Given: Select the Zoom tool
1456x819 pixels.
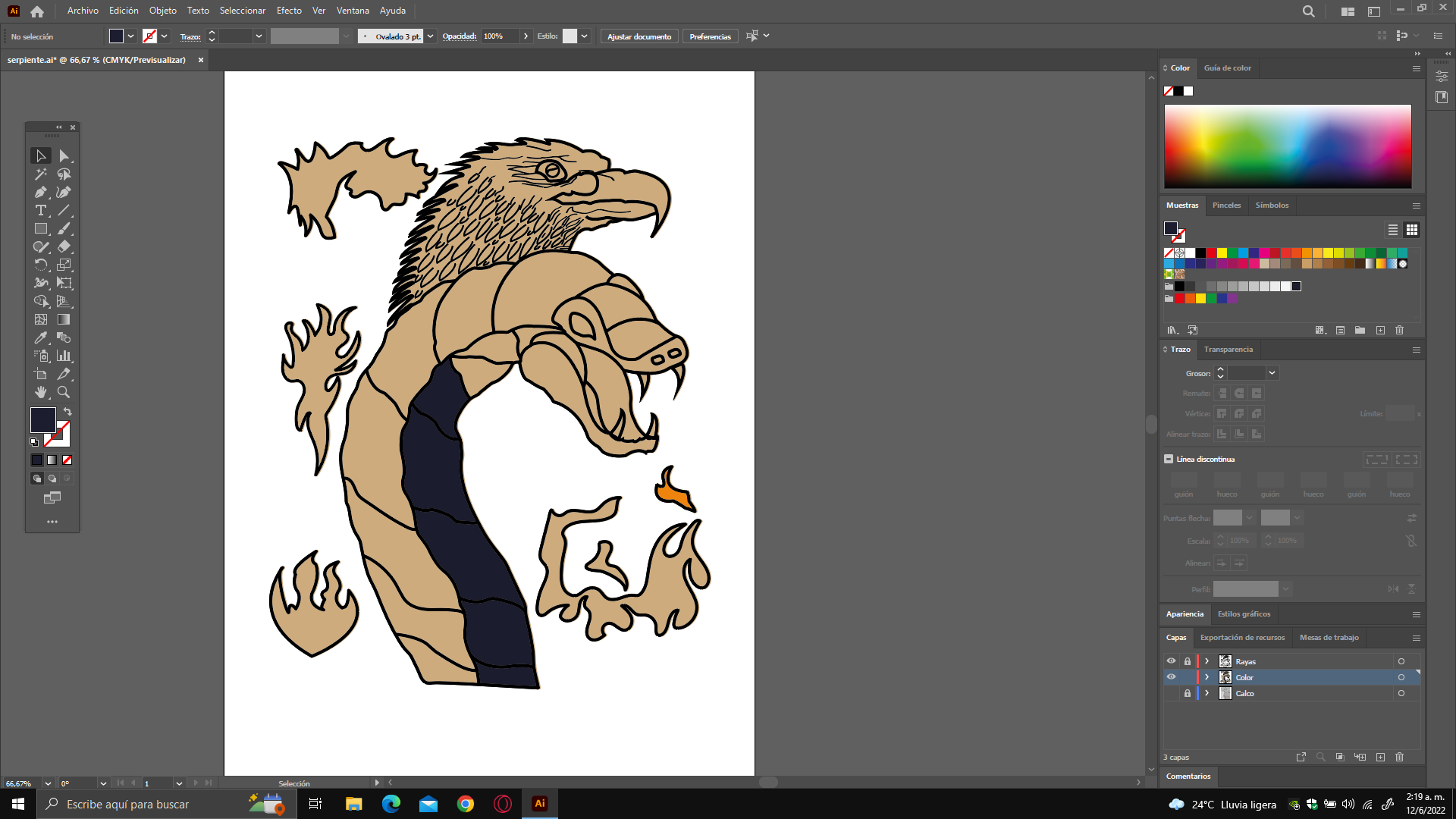Looking at the screenshot, I should (64, 393).
